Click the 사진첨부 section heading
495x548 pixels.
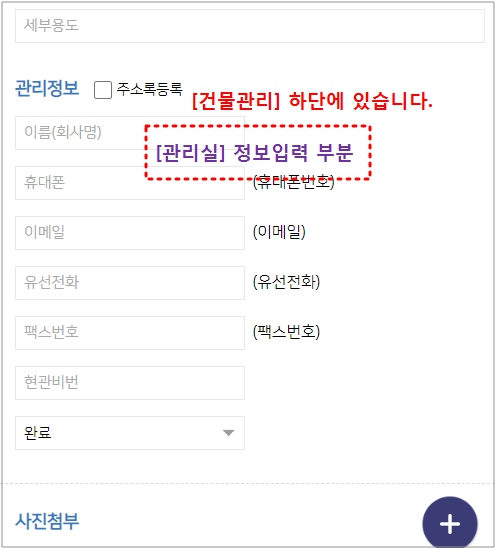tap(47, 521)
